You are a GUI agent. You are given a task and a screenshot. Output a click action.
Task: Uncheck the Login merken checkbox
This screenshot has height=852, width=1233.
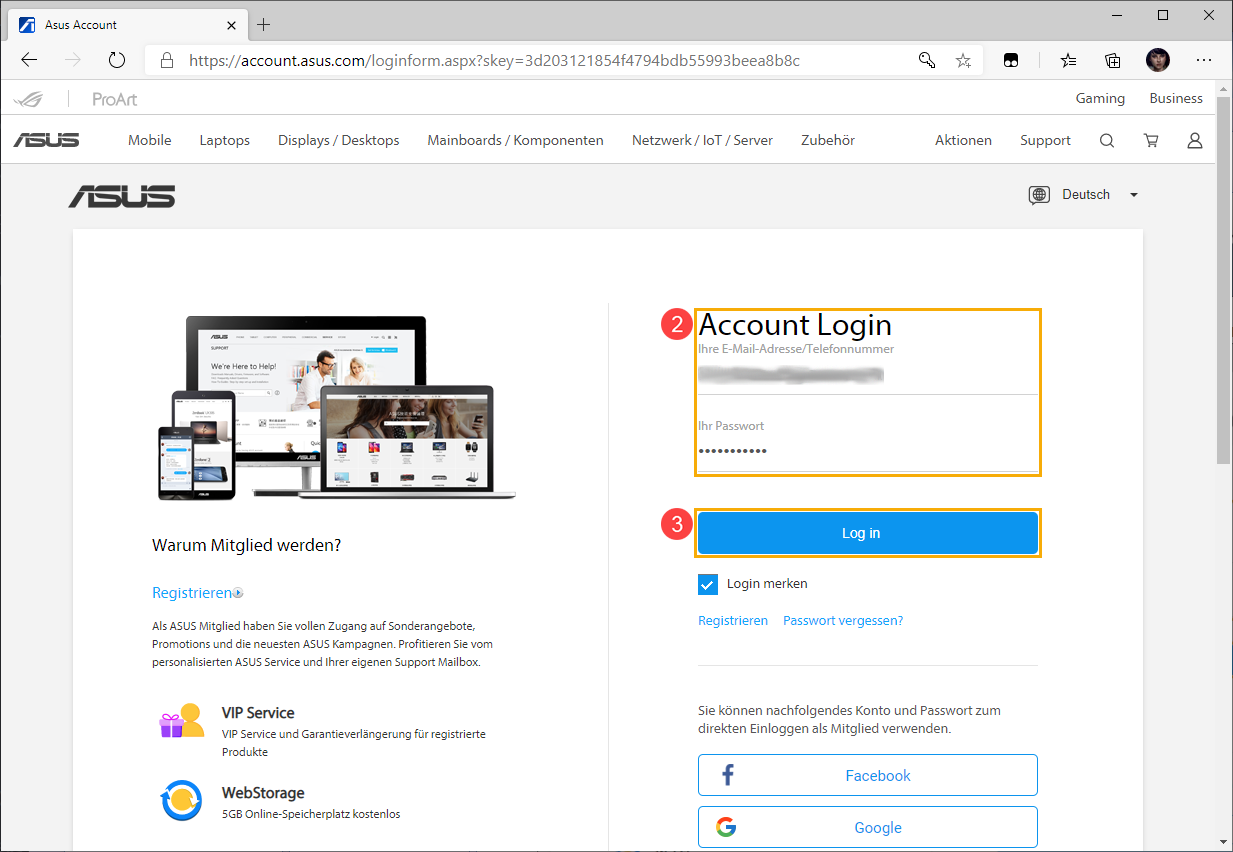(x=708, y=584)
